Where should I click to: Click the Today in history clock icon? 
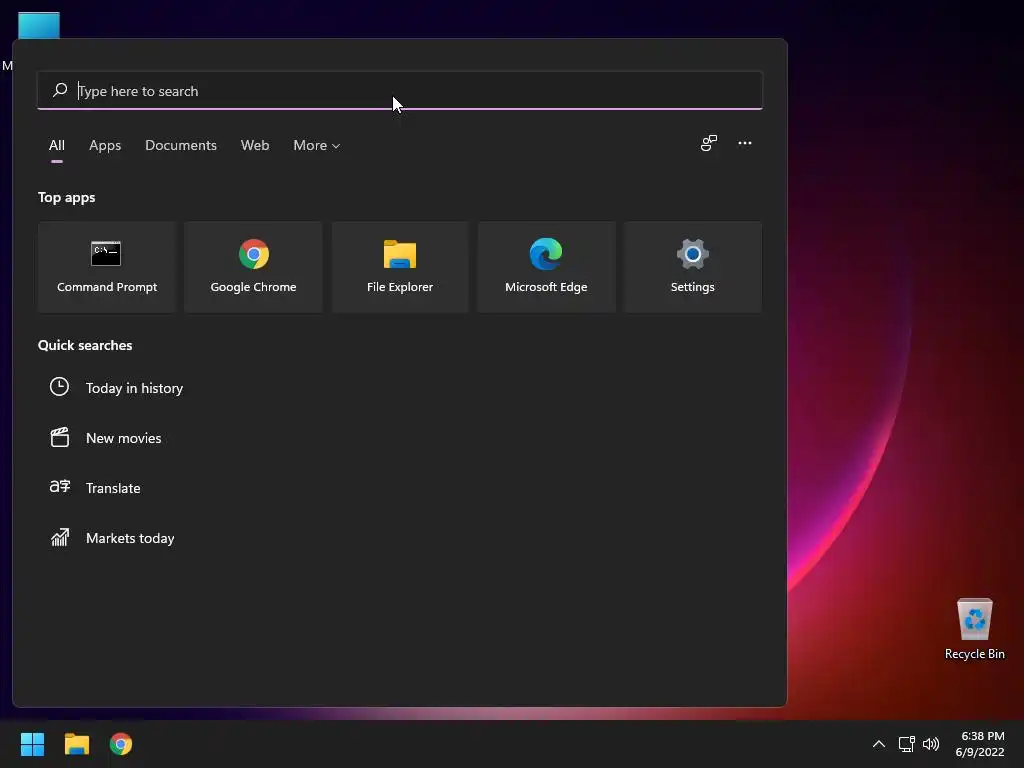click(59, 387)
